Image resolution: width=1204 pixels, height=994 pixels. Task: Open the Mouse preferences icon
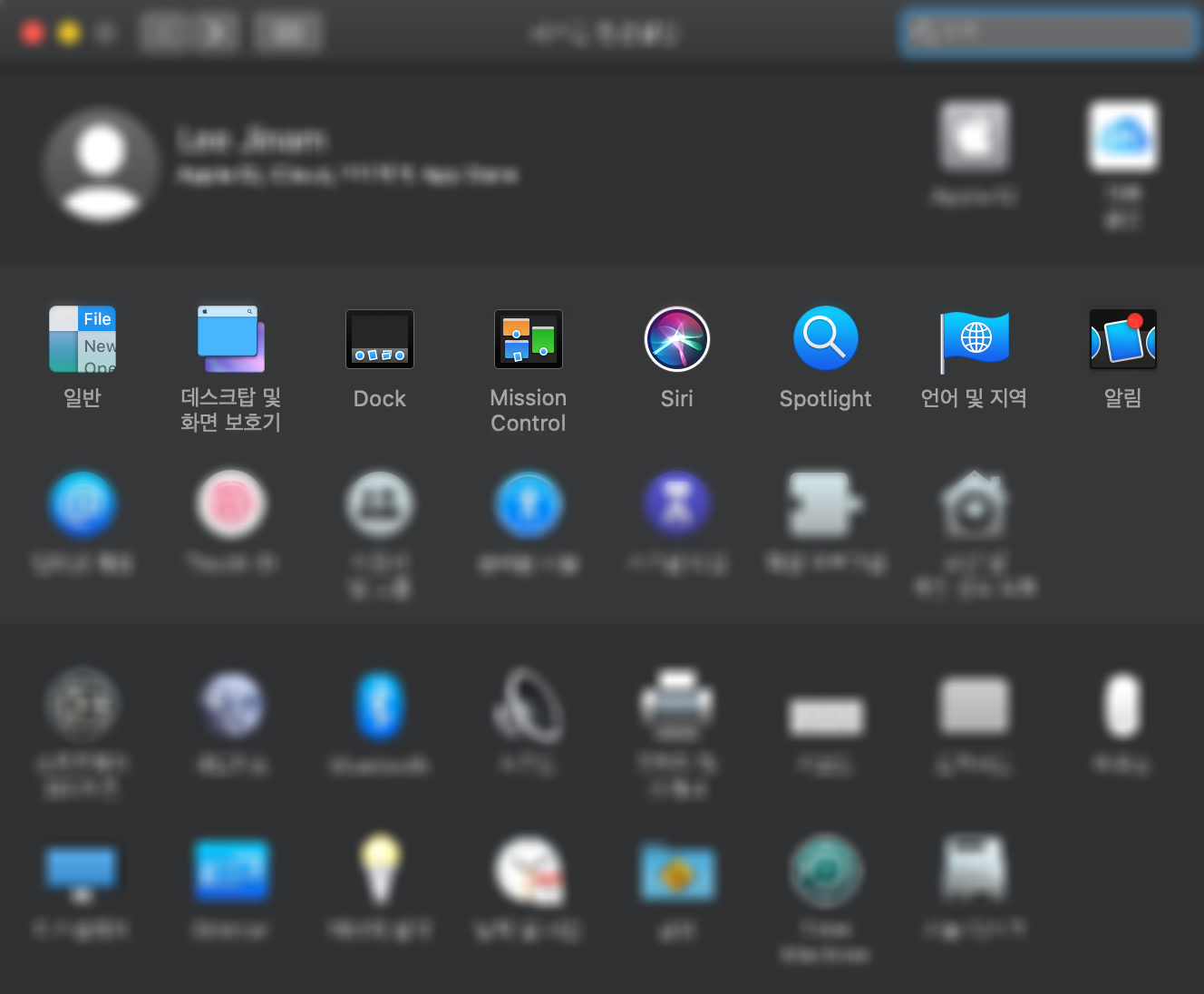coord(1123,705)
